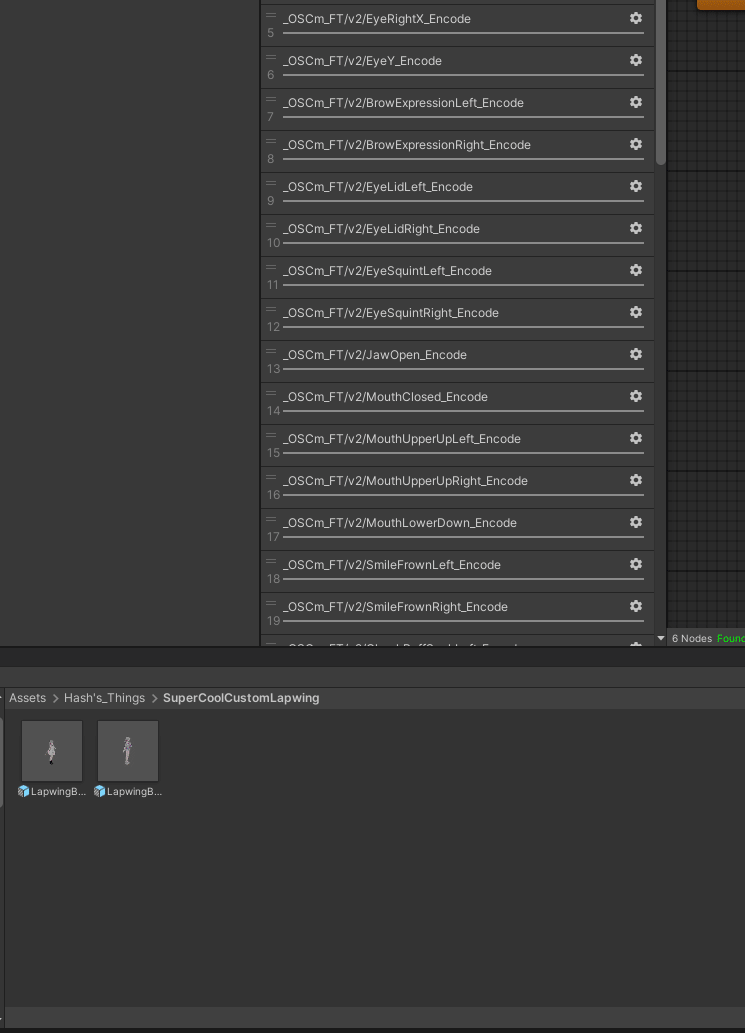The height and width of the screenshot is (1033, 745).
Task: Open settings gear for JawOpen_Encode
Action: click(x=636, y=354)
